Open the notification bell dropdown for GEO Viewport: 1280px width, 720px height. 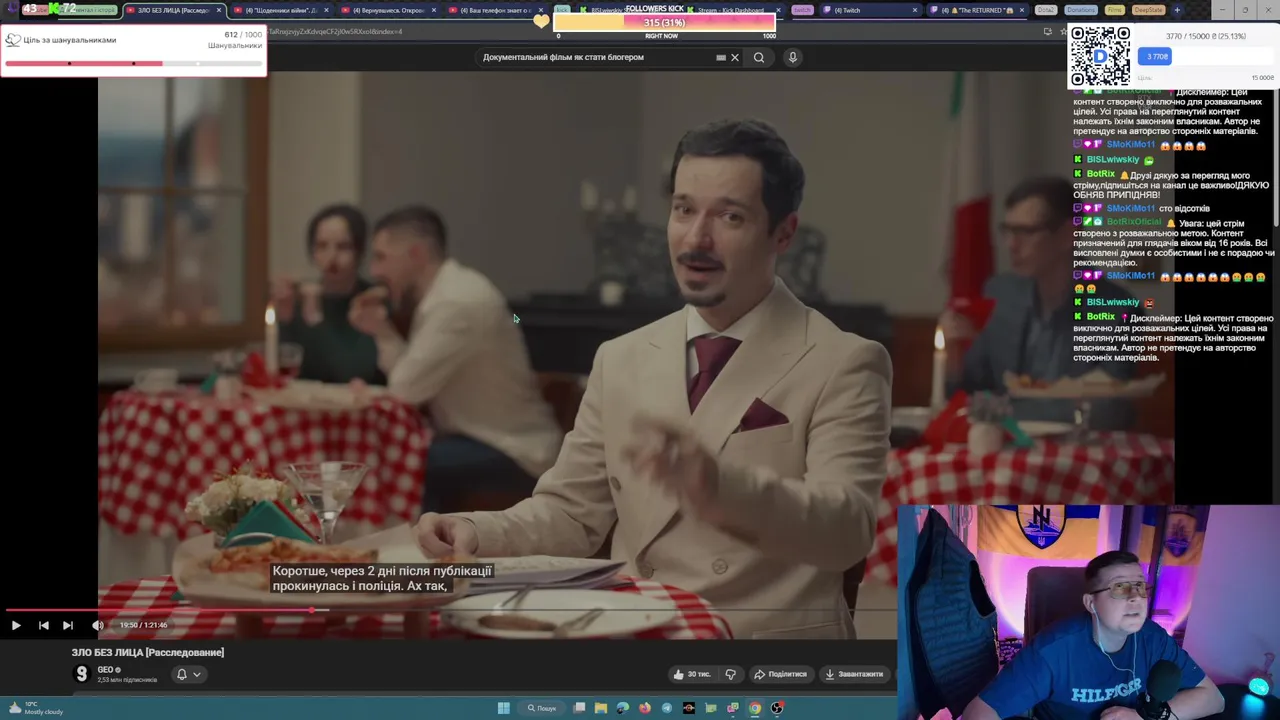point(188,674)
